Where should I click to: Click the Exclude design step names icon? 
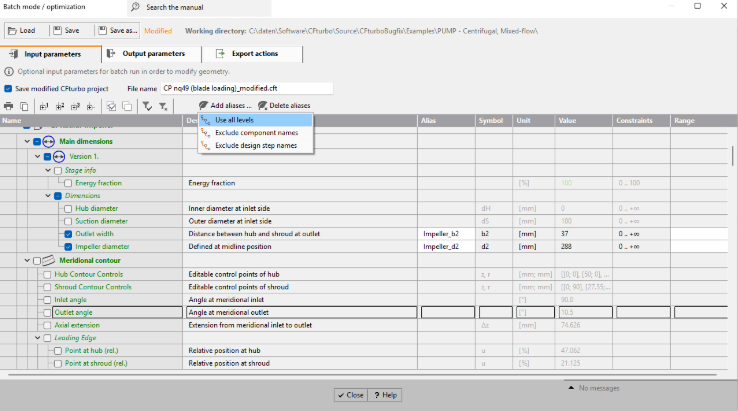pyautogui.click(x=205, y=145)
